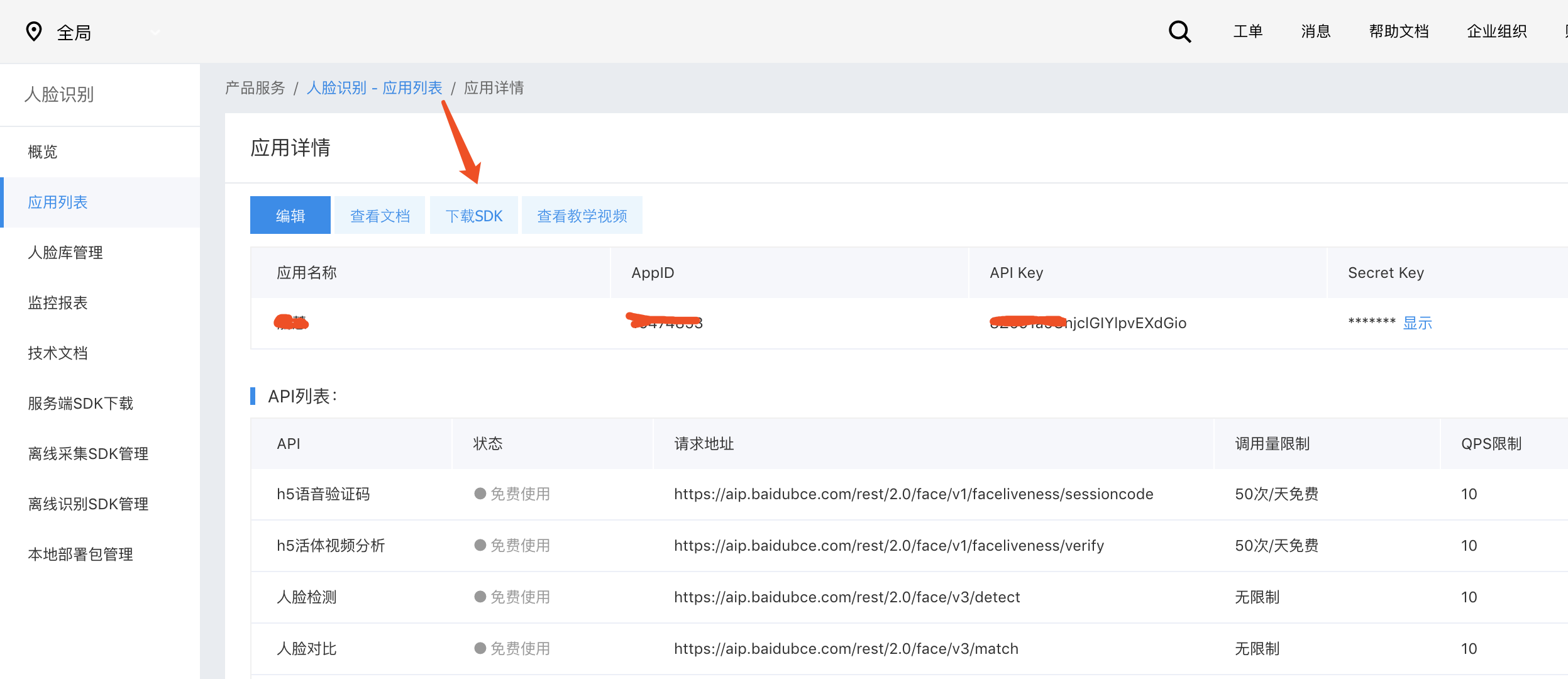Click the face/v3/match request URL
This screenshot has height=679, width=1568.
846,649
